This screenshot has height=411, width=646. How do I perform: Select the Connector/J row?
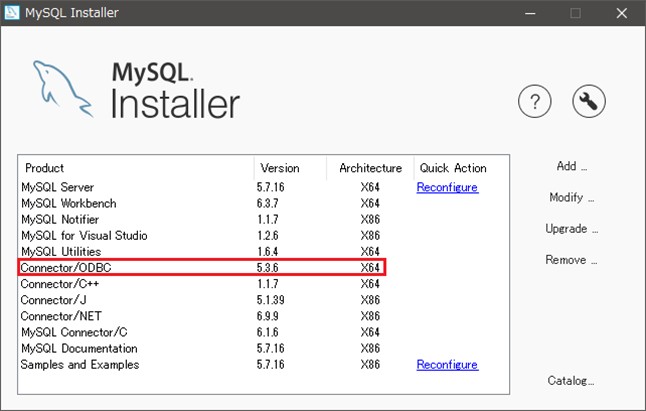click(x=263, y=300)
